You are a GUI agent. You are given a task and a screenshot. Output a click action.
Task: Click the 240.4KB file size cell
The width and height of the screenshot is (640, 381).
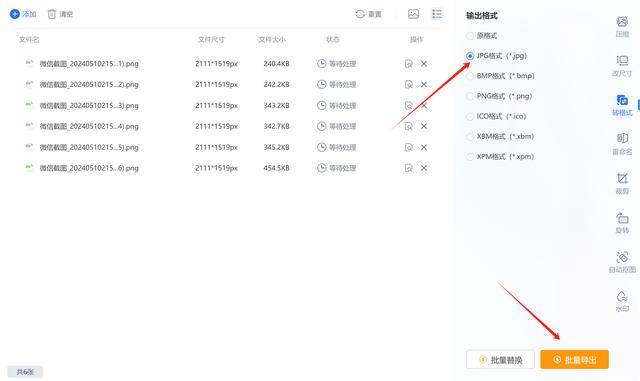click(276, 64)
